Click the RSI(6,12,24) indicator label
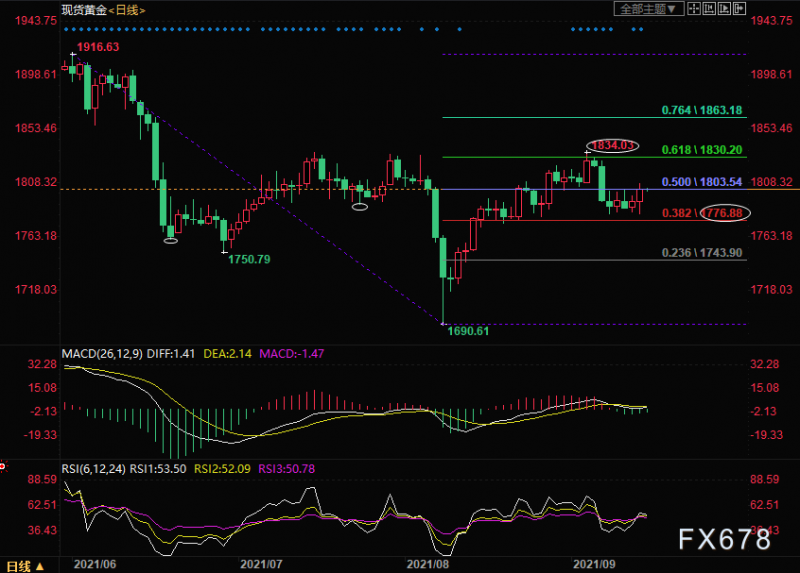 (x=93, y=469)
